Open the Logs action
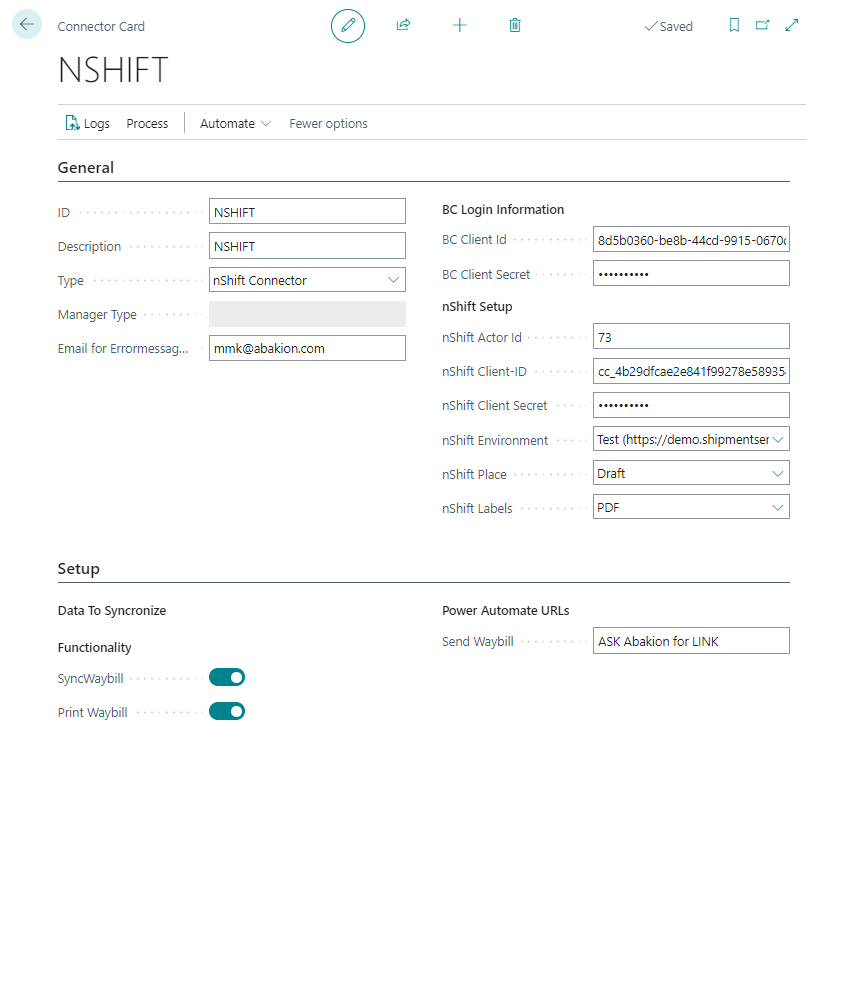866x984 pixels. pyautogui.click(x=88, y=124)
